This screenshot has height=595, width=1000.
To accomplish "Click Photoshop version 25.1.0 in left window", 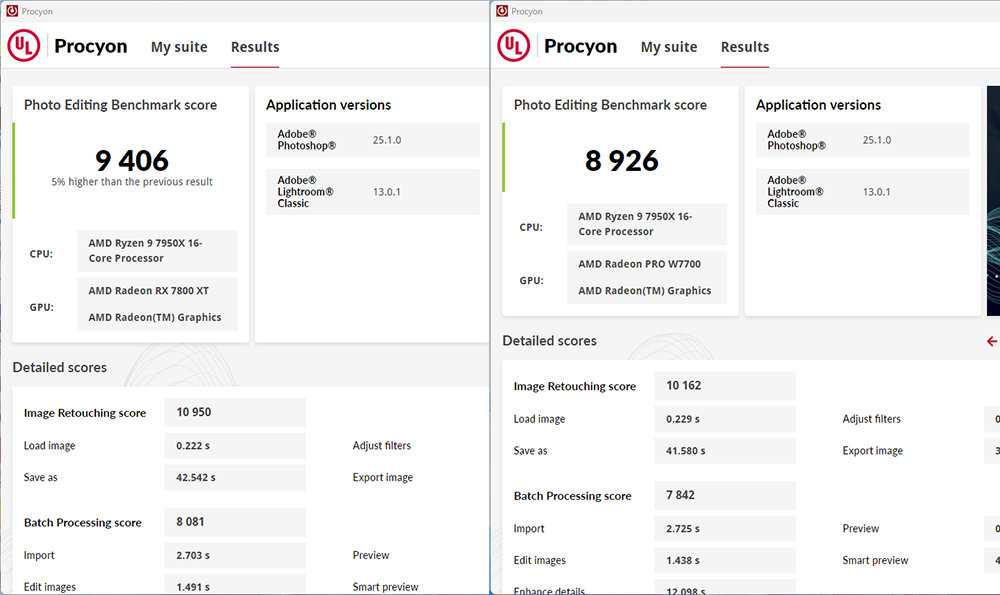I will 386,140.
